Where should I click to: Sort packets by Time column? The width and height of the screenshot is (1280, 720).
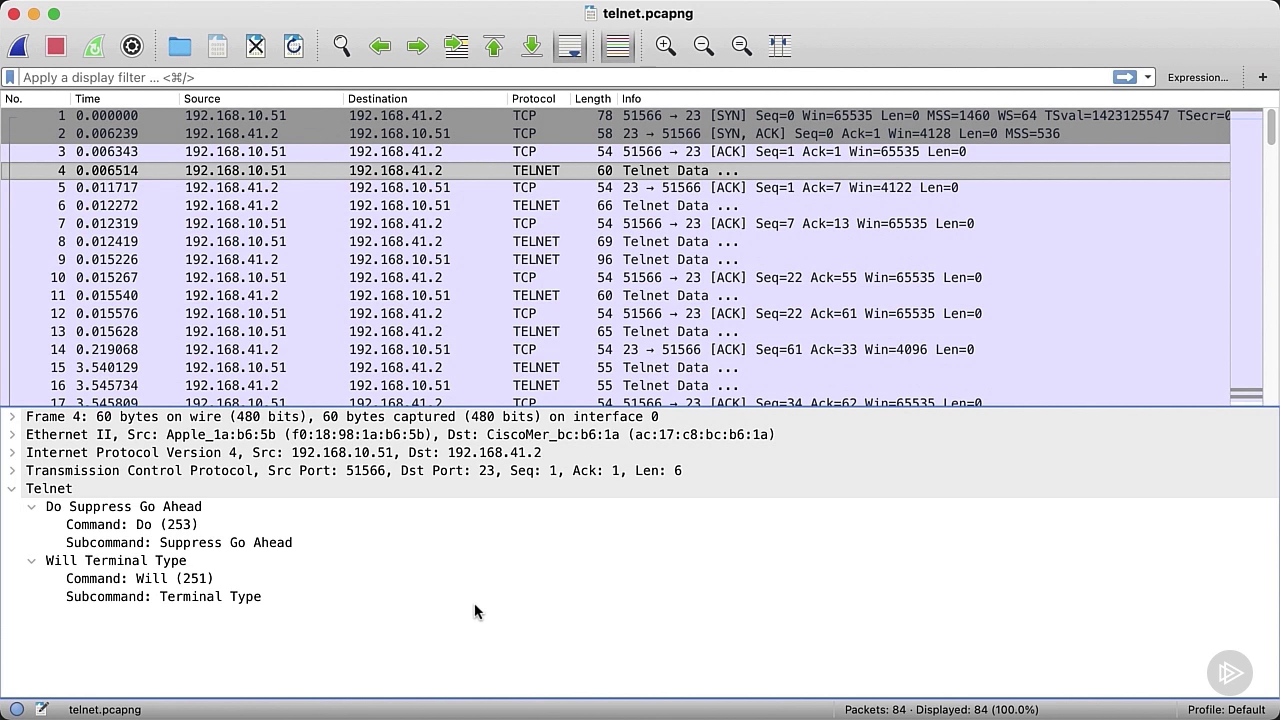coord(125,99)
